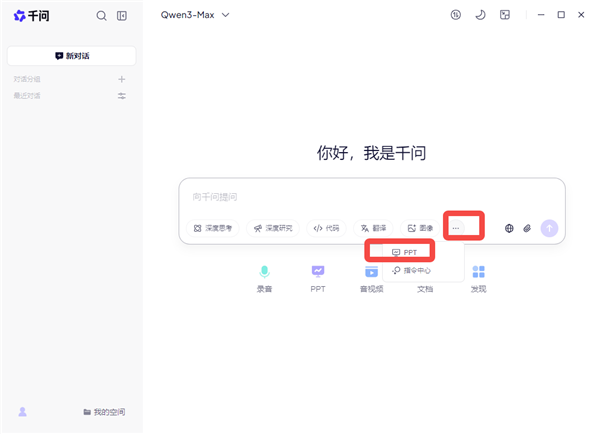Attach a file with paperclip icon
This screenshot has height=434, width=600.
[527, 228]
